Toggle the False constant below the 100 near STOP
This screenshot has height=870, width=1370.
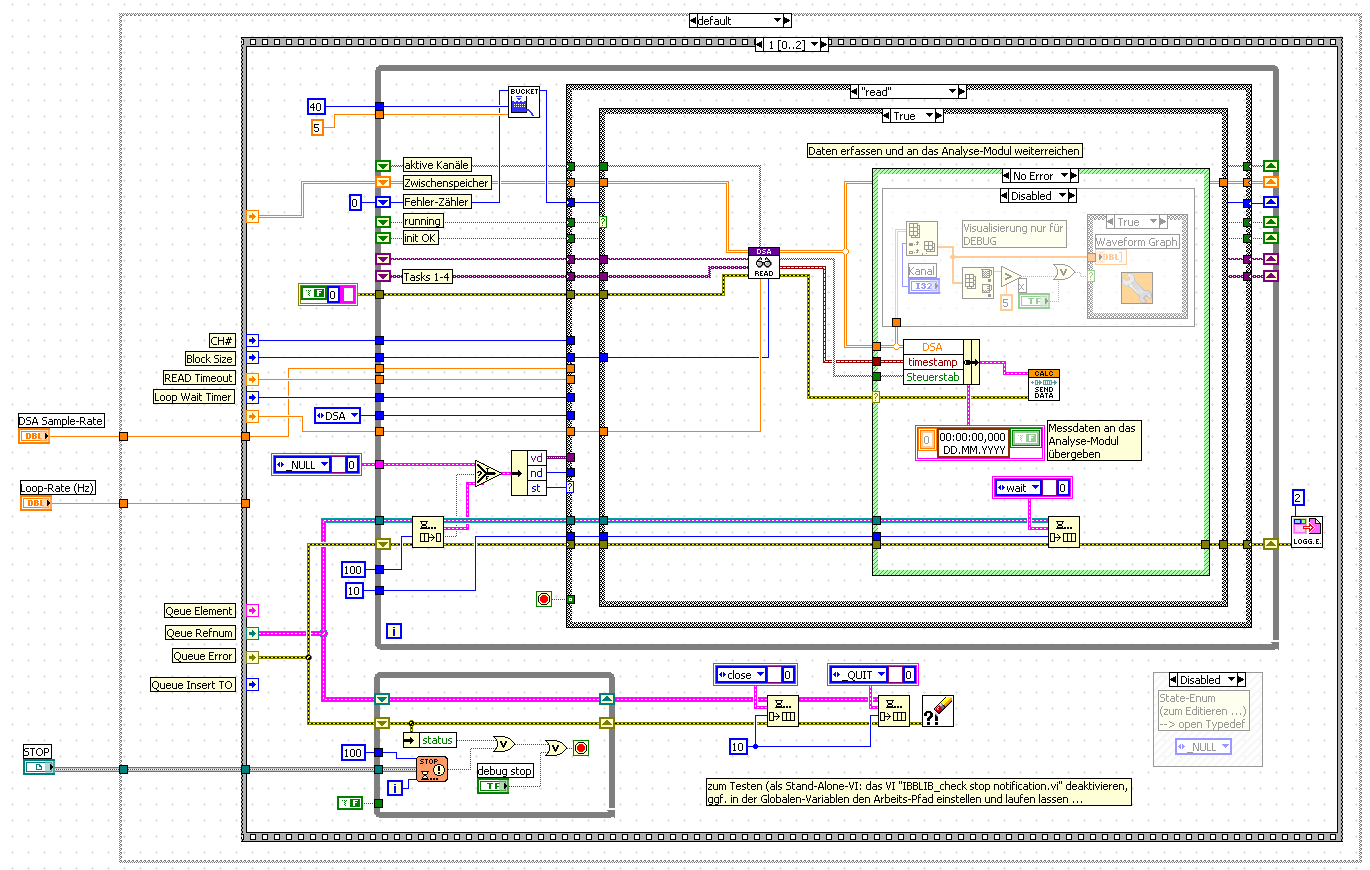[x=350, y=803]
